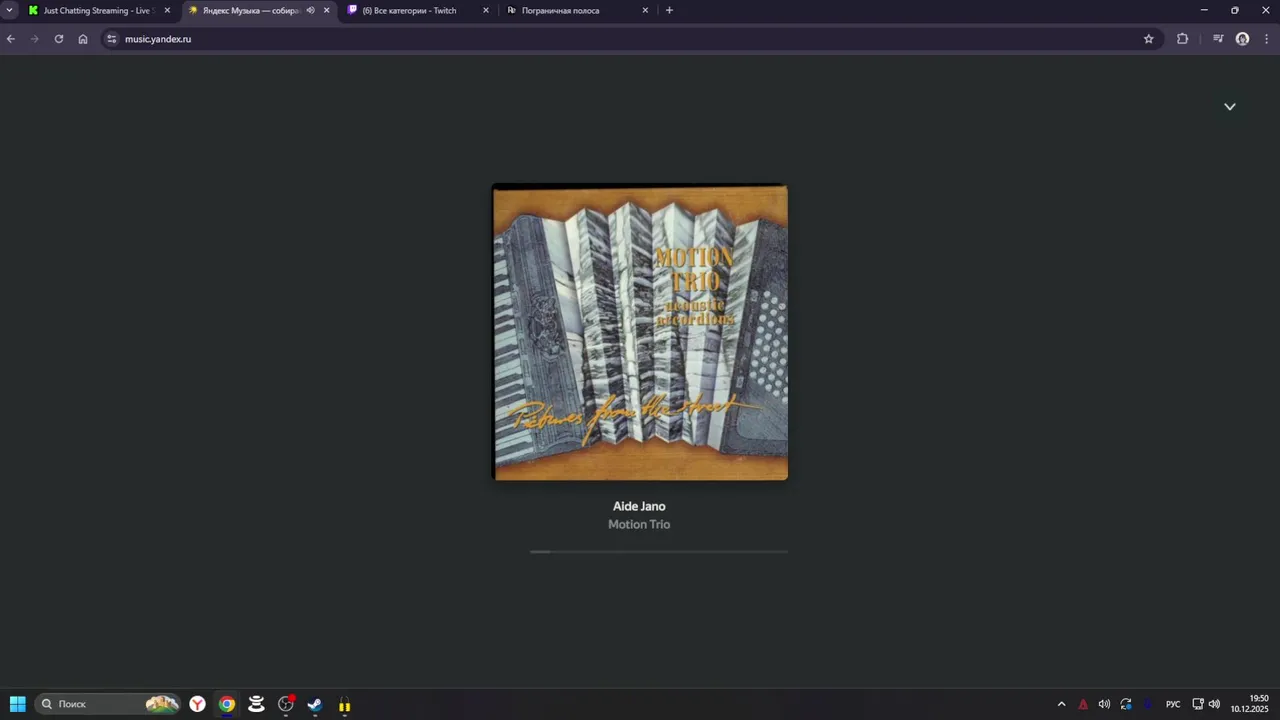
Task: Open the tab search dropdown
Action: [10, 10]
